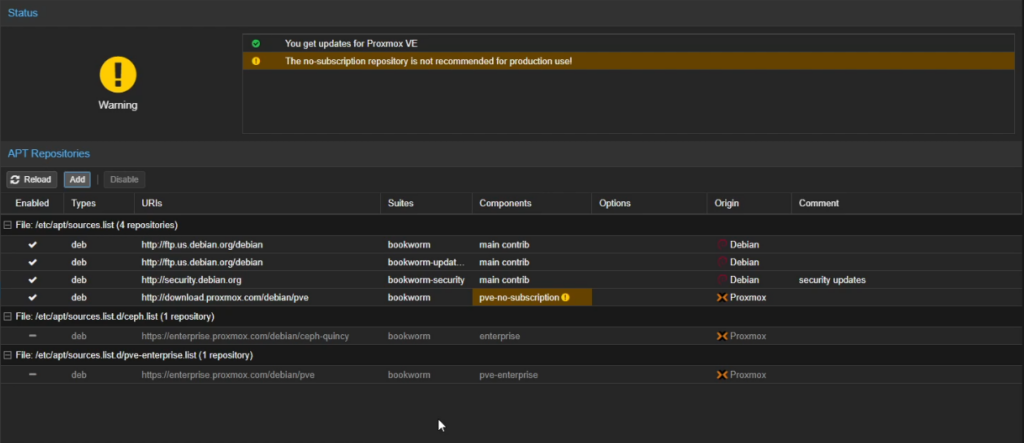
Task: Click enabled checkmark of bookworm main contrib row
Action: click(33, 244)
